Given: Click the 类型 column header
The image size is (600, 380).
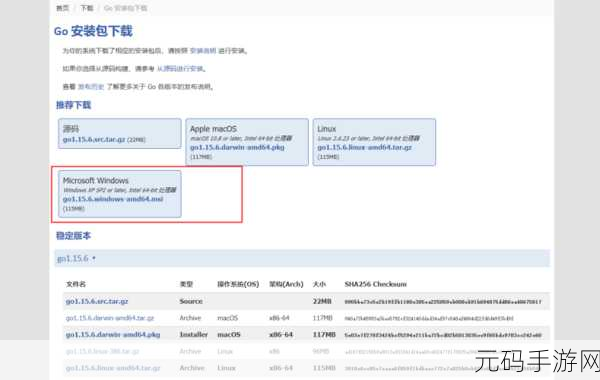Looking at the screenshot, I should point(186,284).
